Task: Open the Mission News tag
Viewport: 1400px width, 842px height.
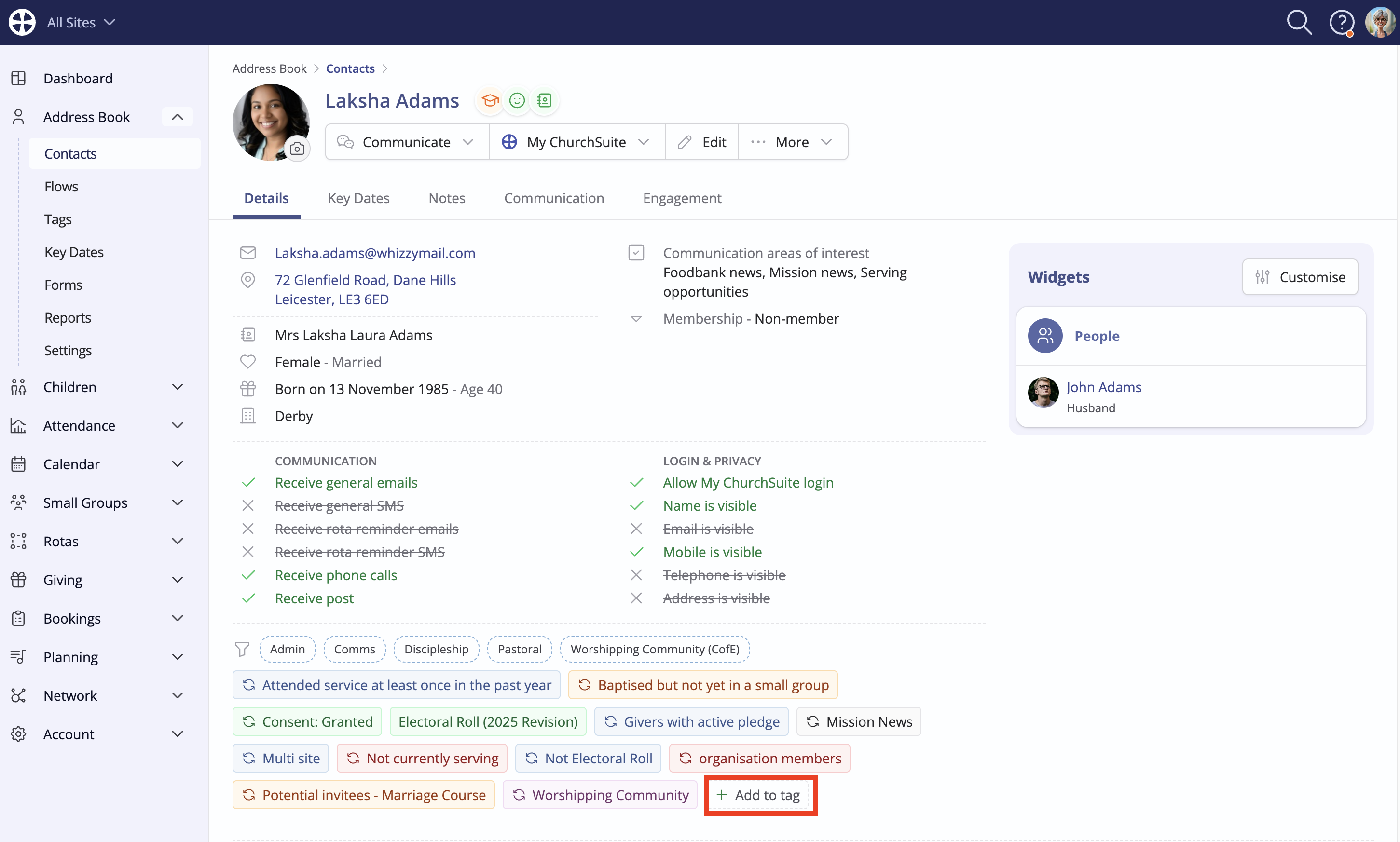Action: (859, 722)
